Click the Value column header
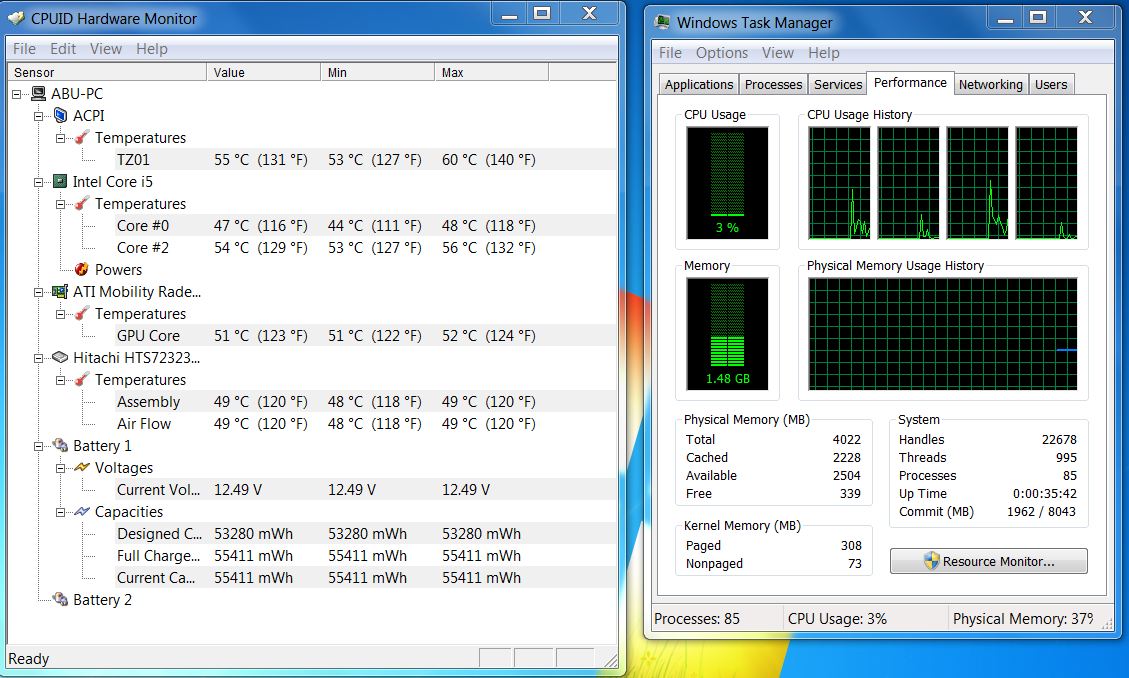1129x678 pixels. (264, 72)
